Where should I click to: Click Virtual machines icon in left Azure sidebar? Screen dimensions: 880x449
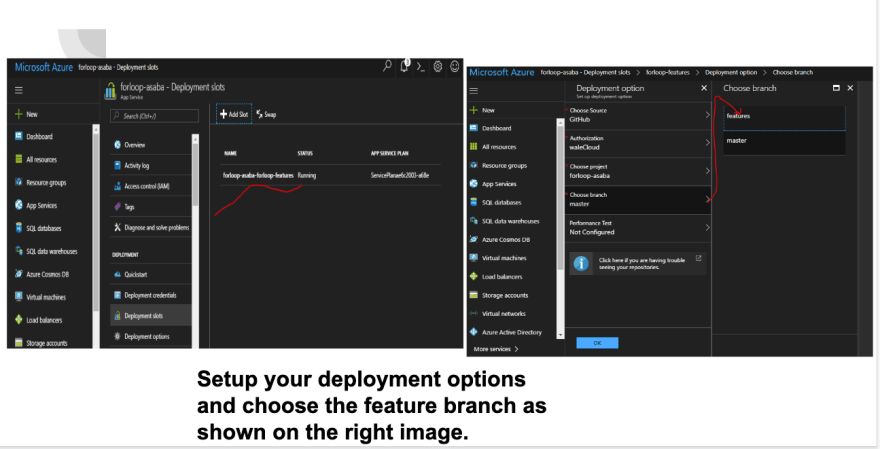coord(19,296)
